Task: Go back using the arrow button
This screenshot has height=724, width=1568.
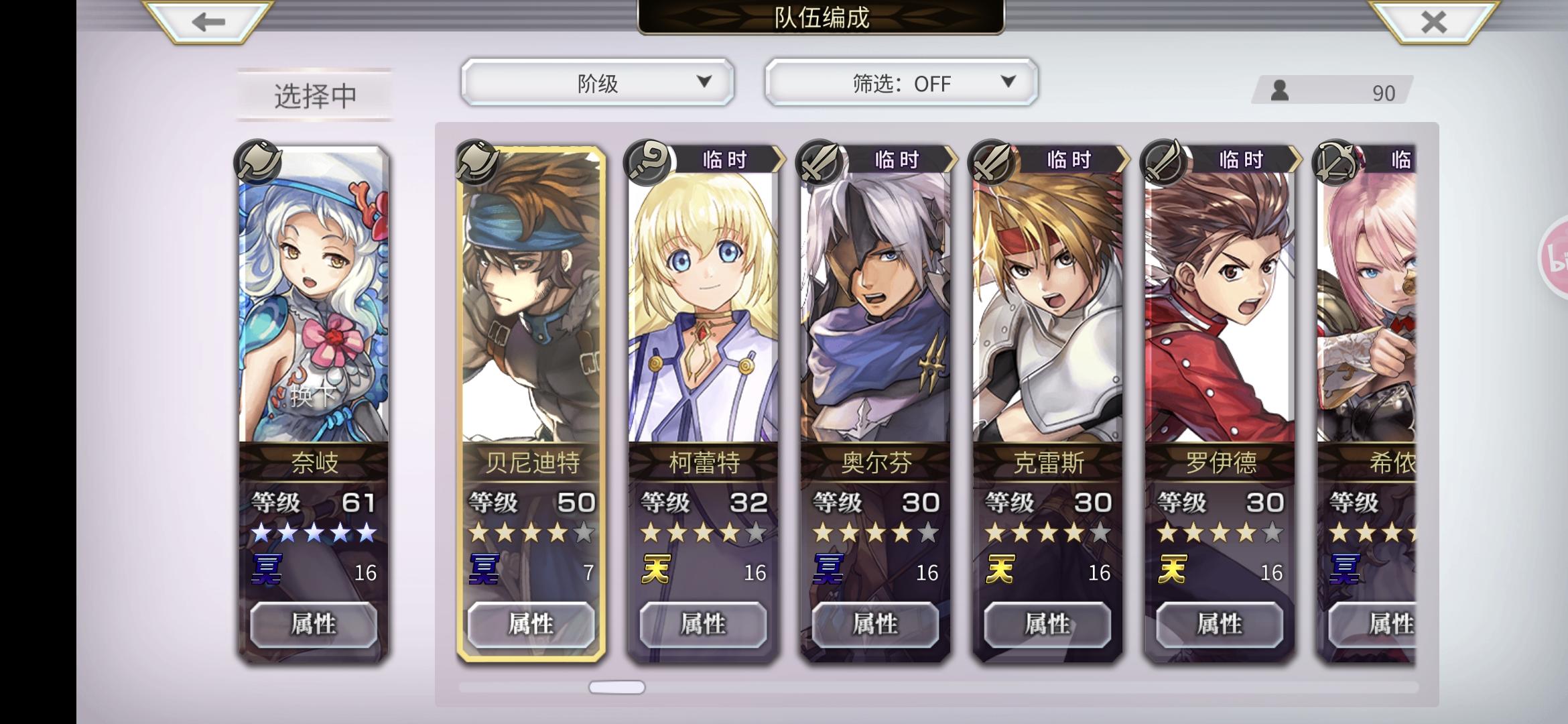Action: pyautogui.click(x=208, y=21)
